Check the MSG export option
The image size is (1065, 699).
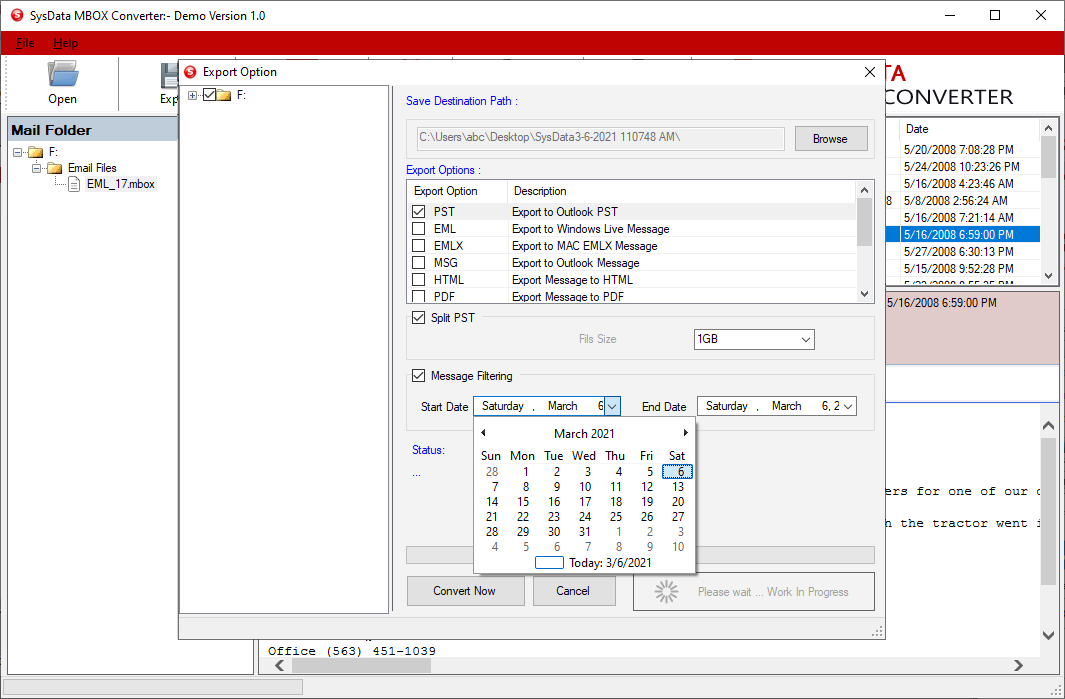418,263
